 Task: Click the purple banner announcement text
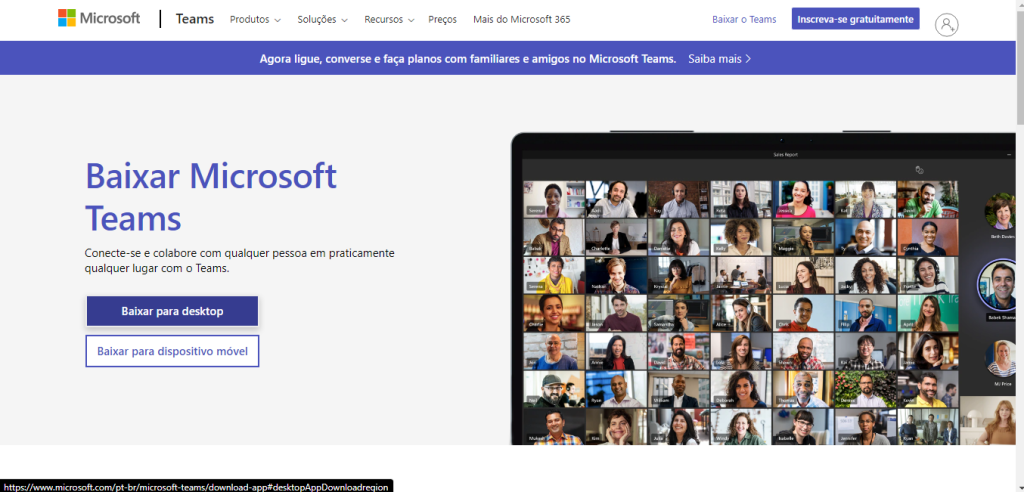click(x=468, y=58)
